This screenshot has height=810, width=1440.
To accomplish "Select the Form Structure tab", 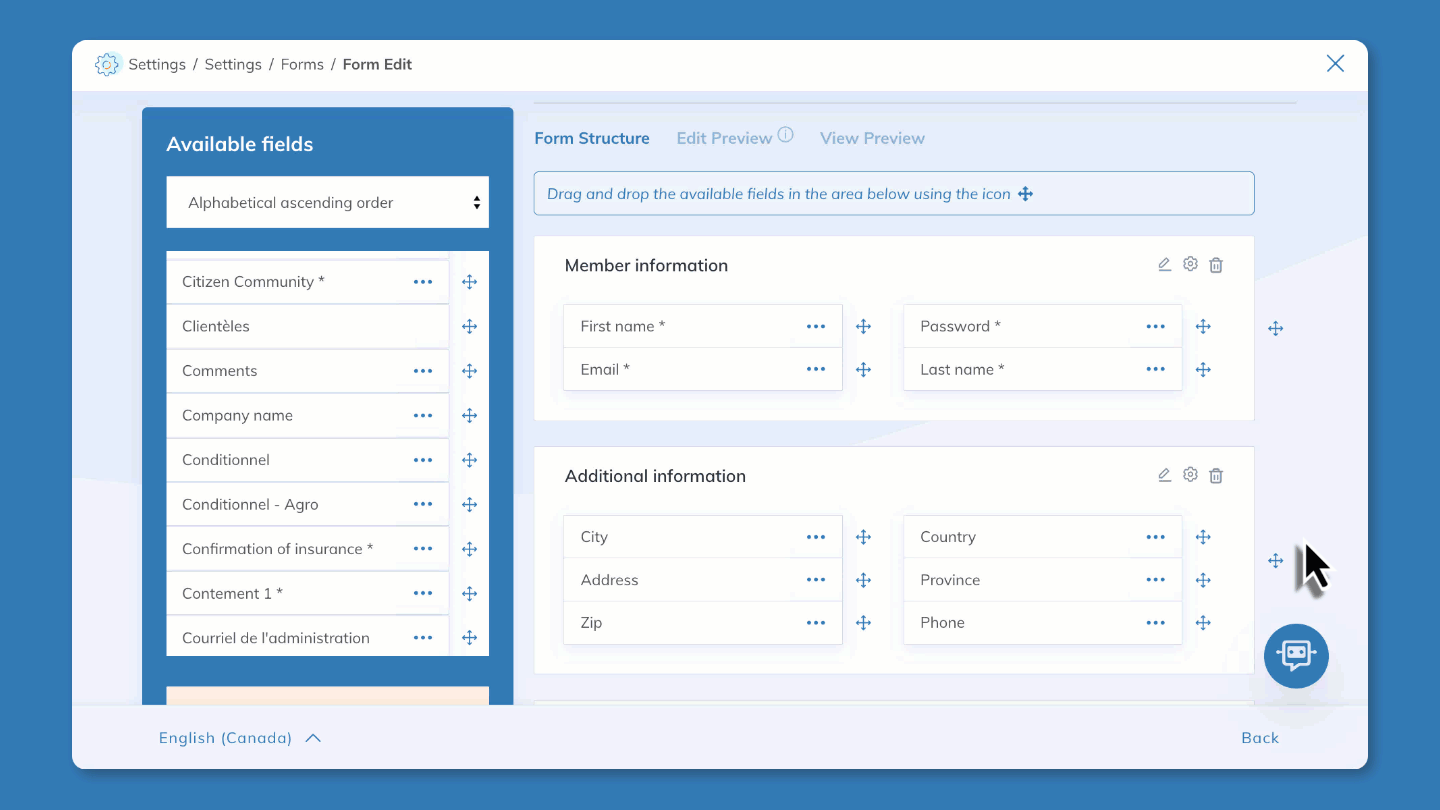I will (592, 138).
